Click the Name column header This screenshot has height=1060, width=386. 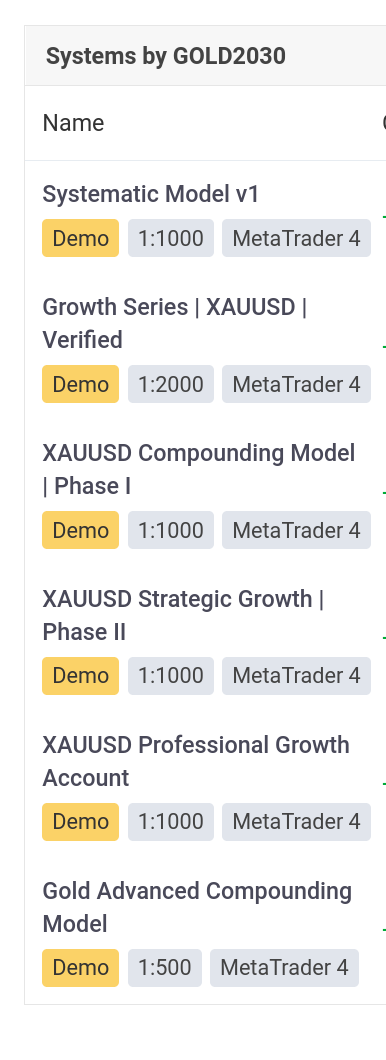coord(73,123)
